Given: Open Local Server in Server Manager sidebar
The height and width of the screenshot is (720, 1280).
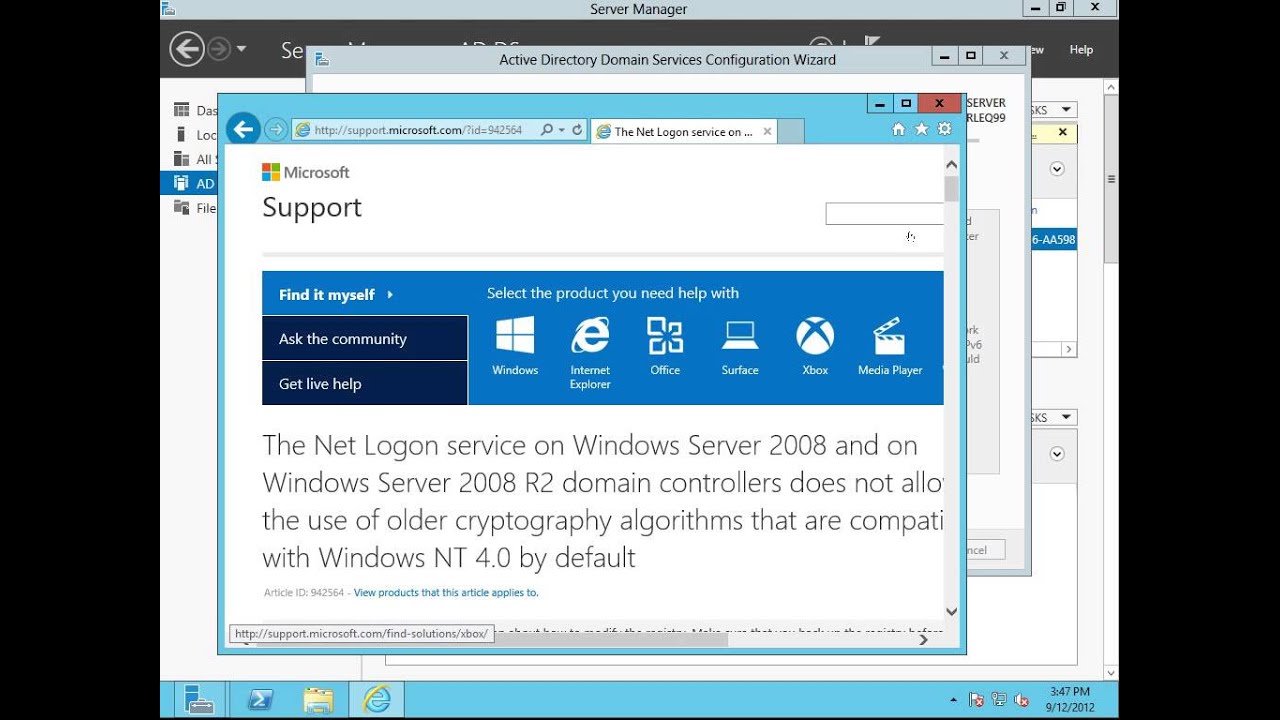Looking at the screenshot, I should coord(195,134).
